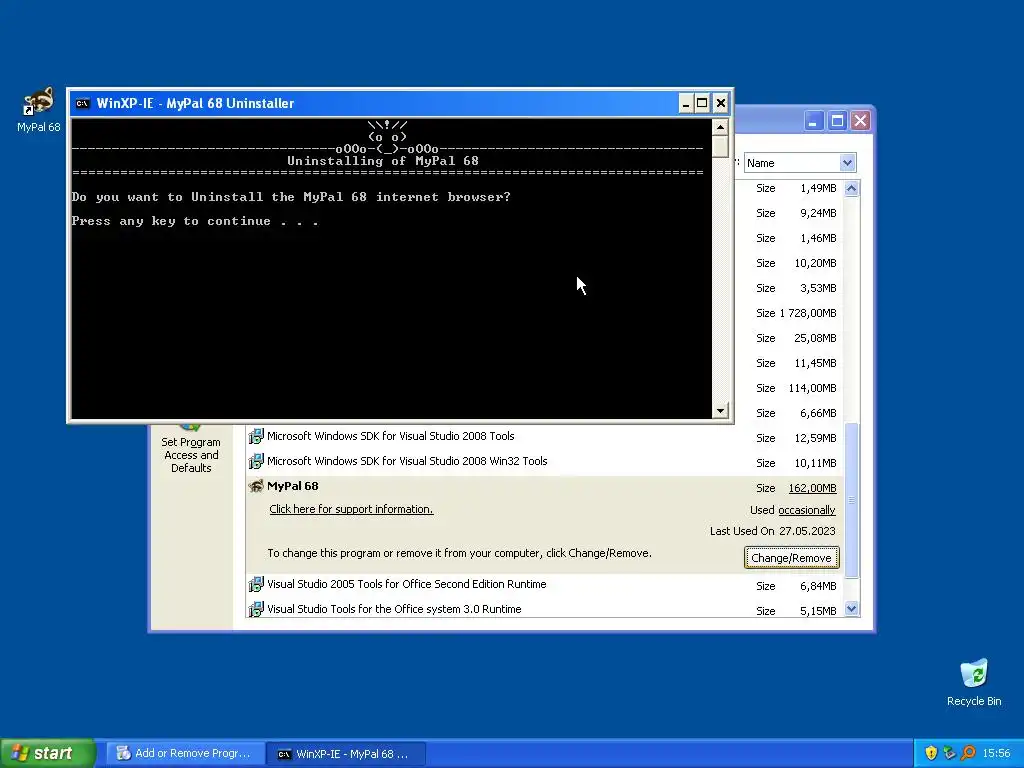Screen dimensions: 1024x768
Task: Select Microsoft Windows SDK 2008 Win32 Tools entry
Action: point(407,461)
